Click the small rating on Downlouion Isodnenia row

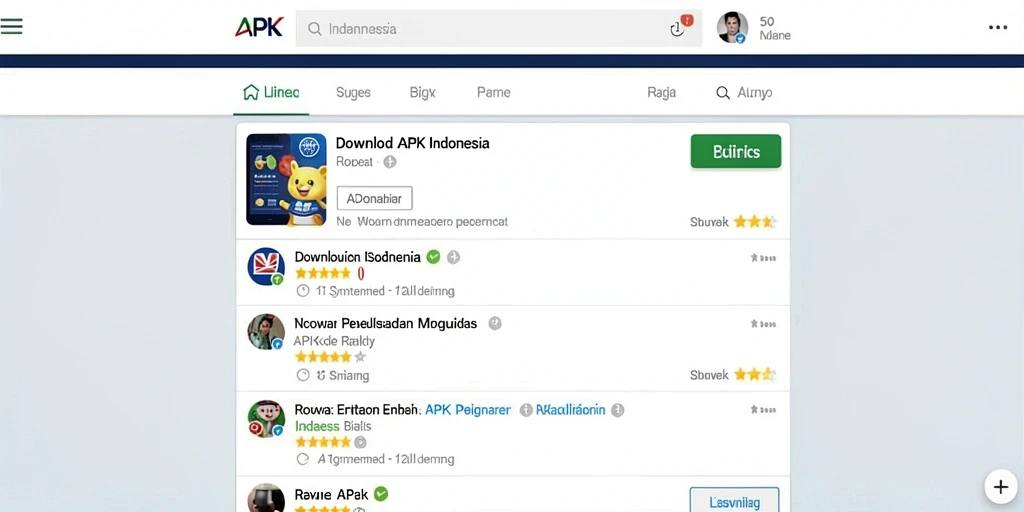pyautogui.click(x=763, y=258)
